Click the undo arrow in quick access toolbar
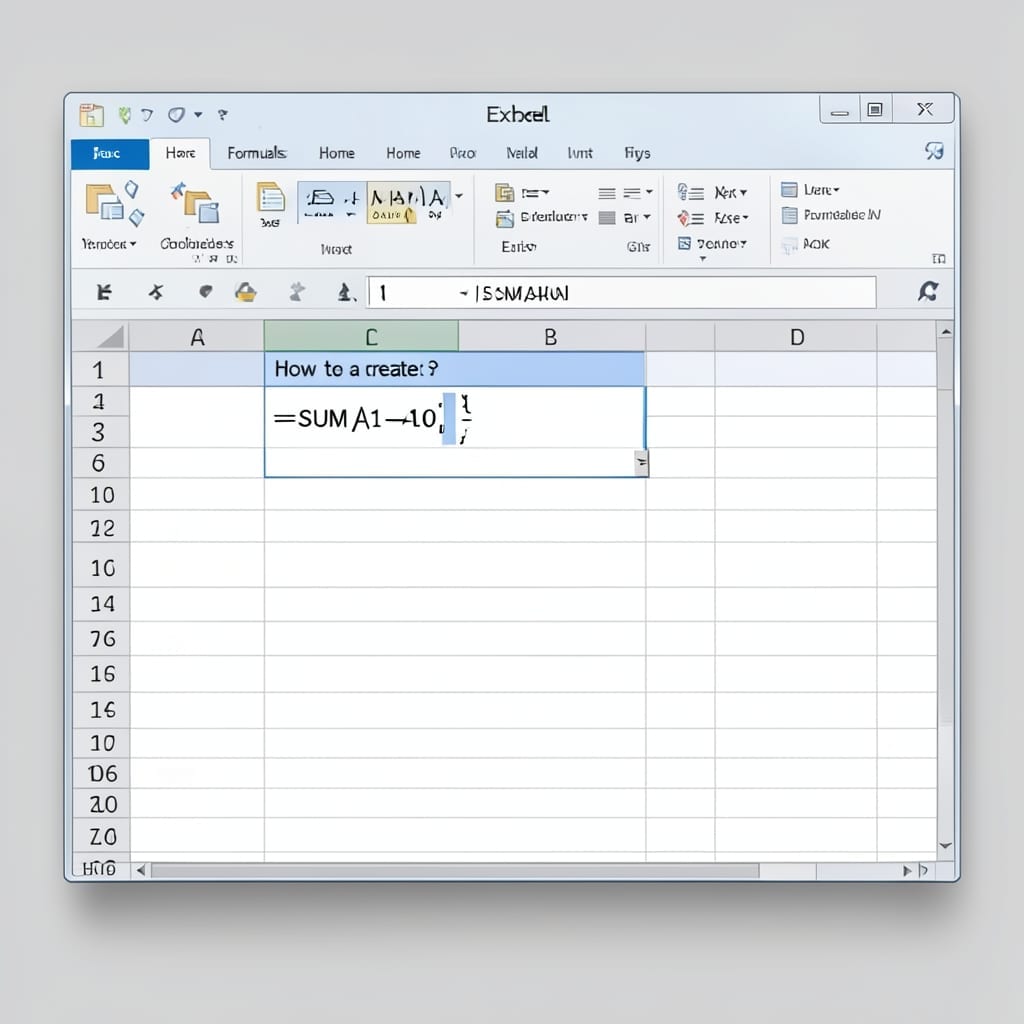Screen dimensions: 1024x1024 pos(148,115)
